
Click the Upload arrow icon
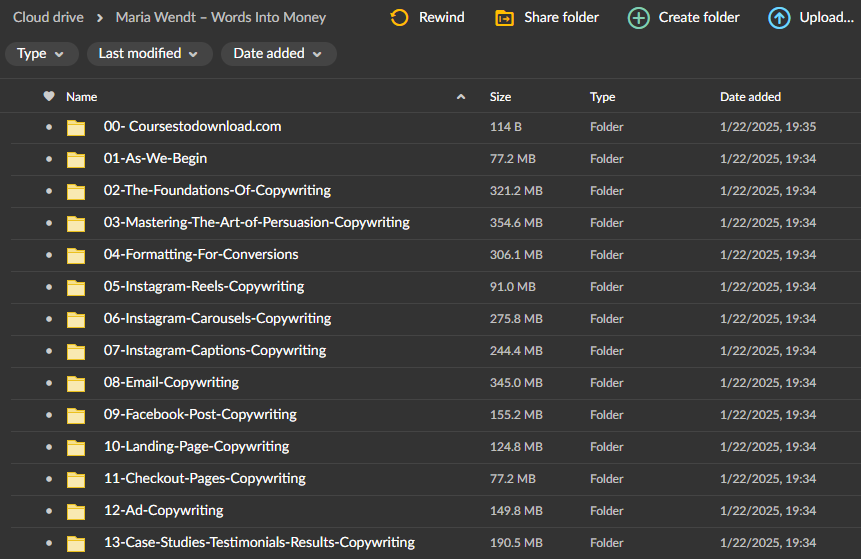click(x=779, y=18)
